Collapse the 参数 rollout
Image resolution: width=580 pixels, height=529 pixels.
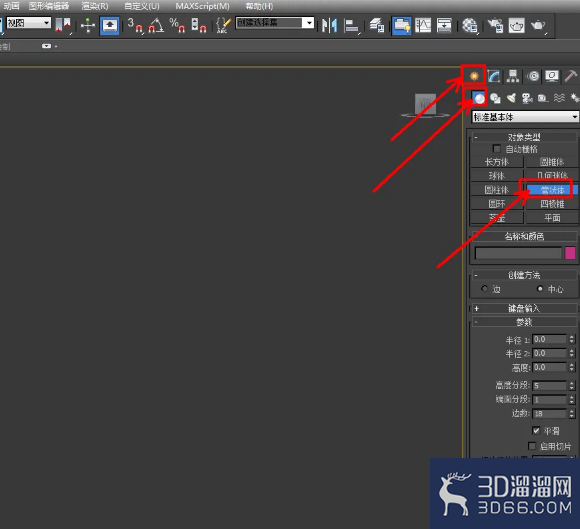click(524, 322)
